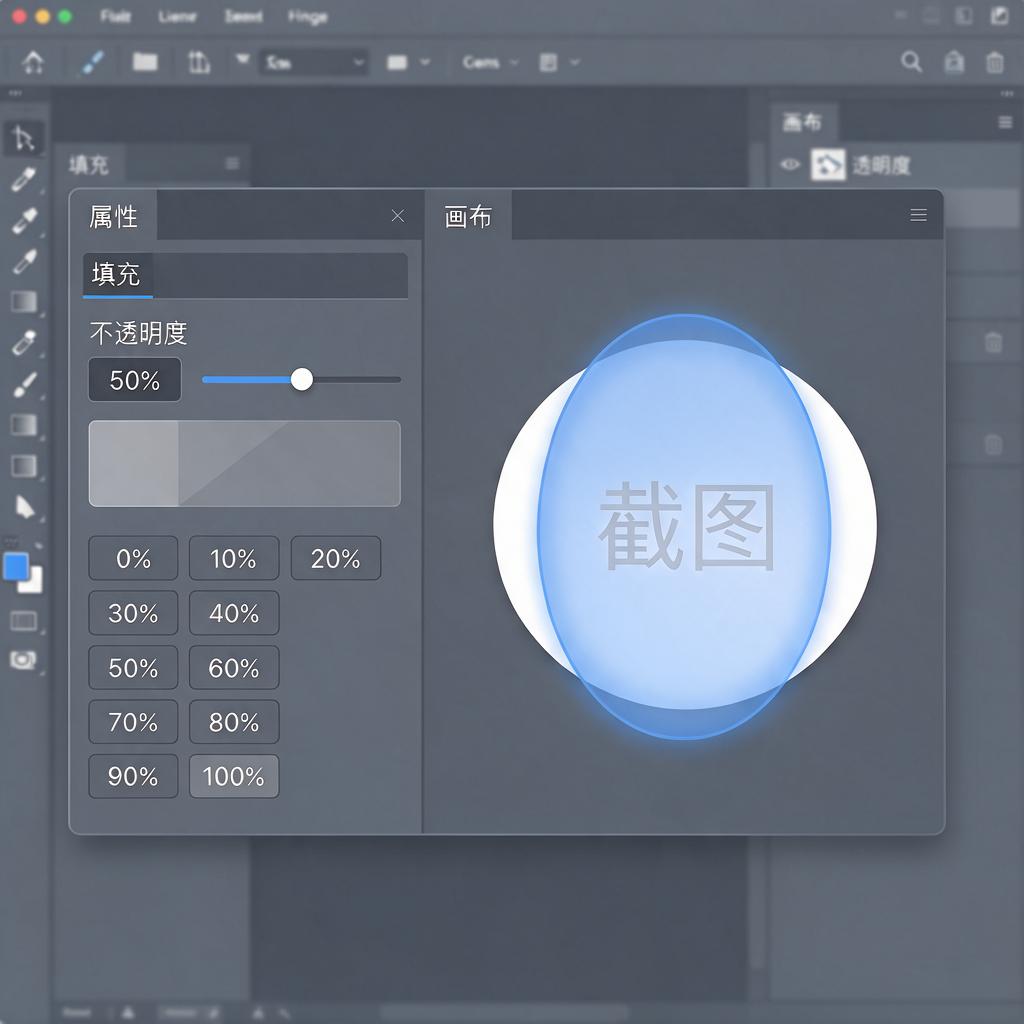Screen dimensions: 1024x1024
Task: Click the align icon next to folder
Action: click(199, 62)
